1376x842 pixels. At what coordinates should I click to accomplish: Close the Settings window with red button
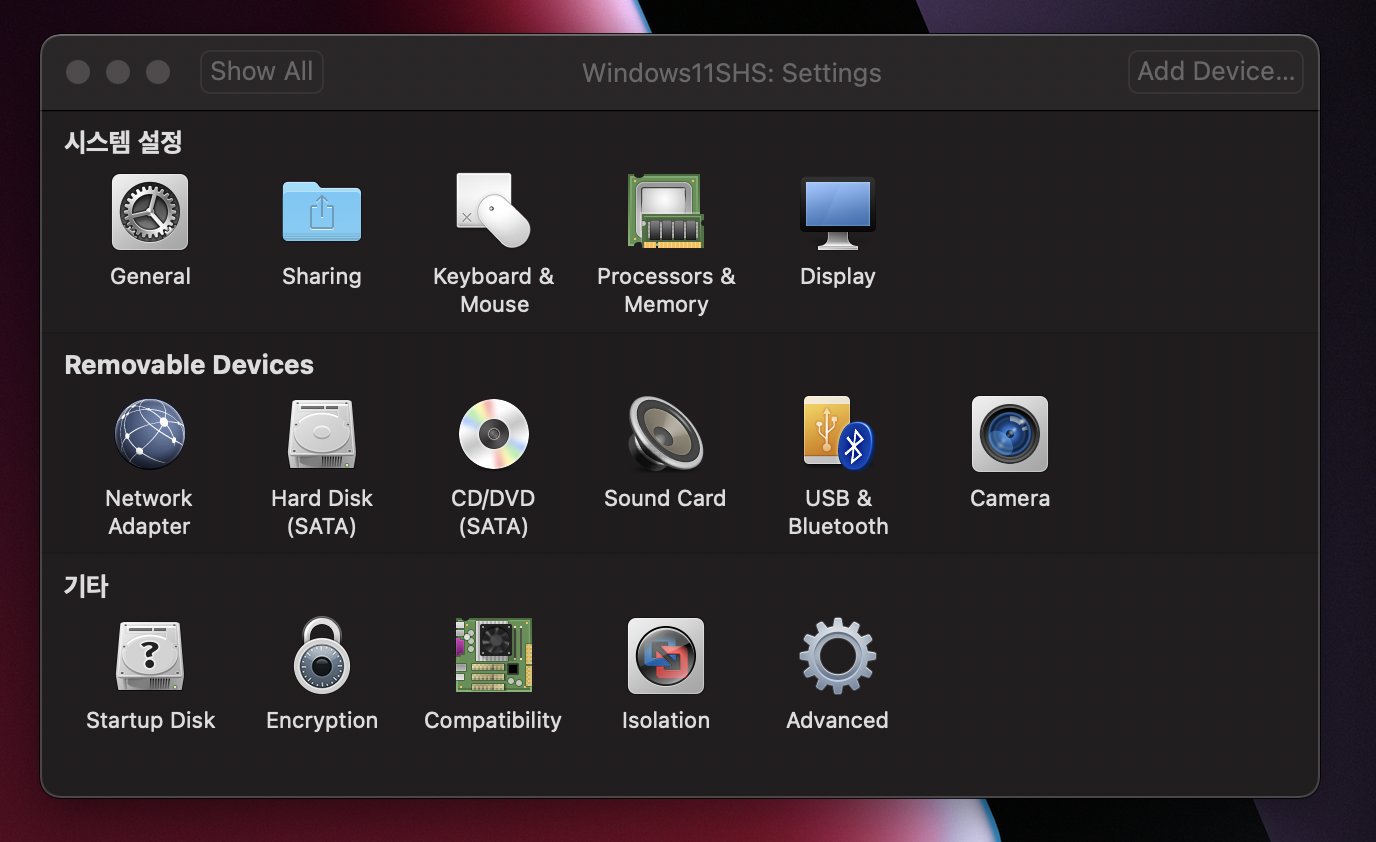(78, 72)
